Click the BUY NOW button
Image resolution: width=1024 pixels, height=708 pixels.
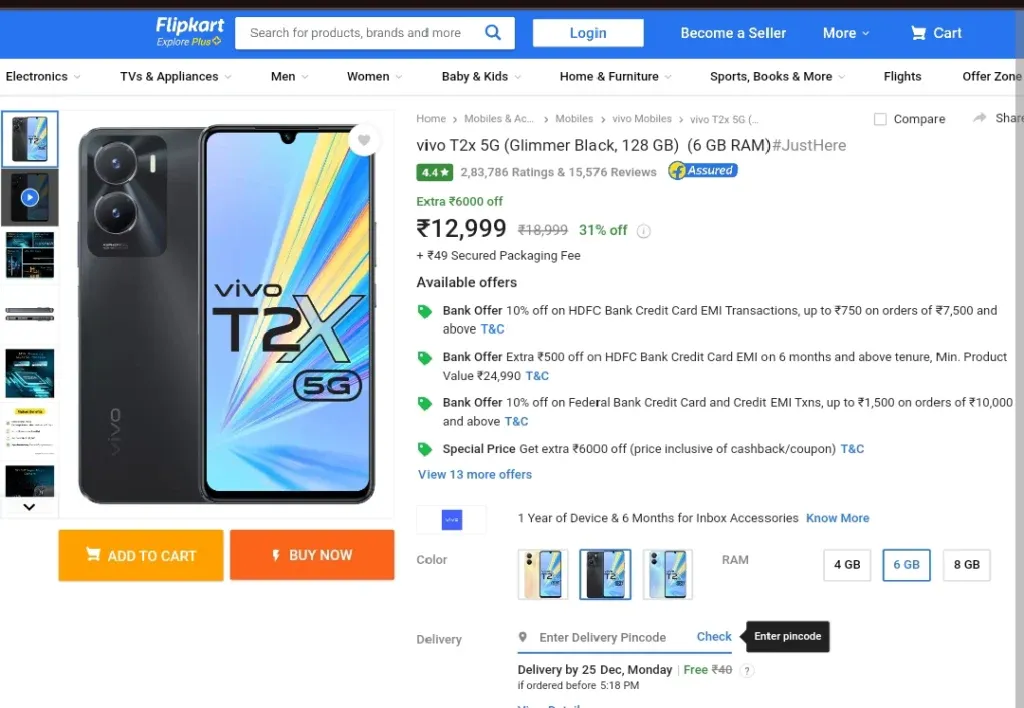click(x=312, y=555)
